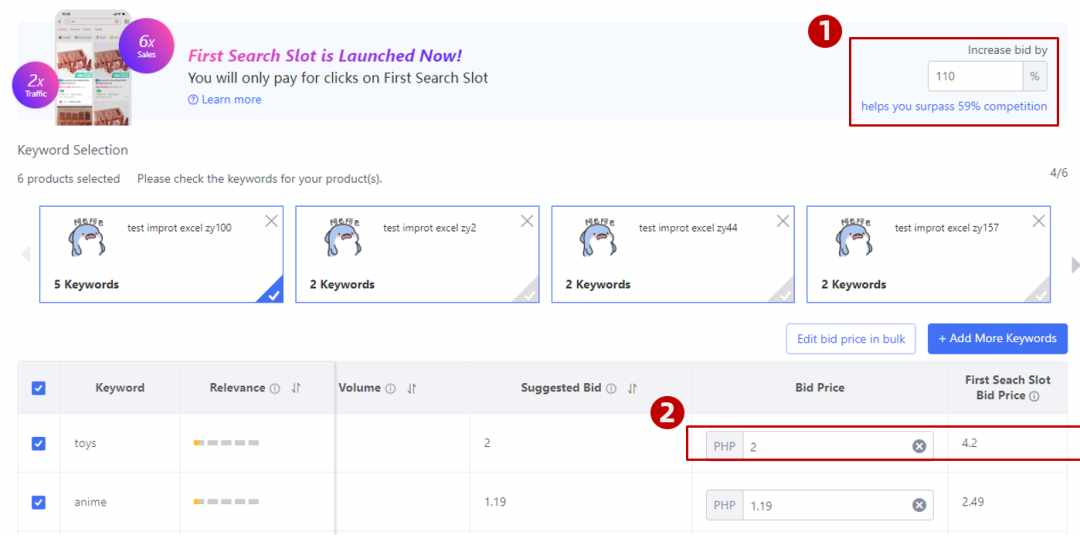Viewport: 1080px width, 535px height.
Task: Click the toys relevance indicator bar
Action: point(226,443)
